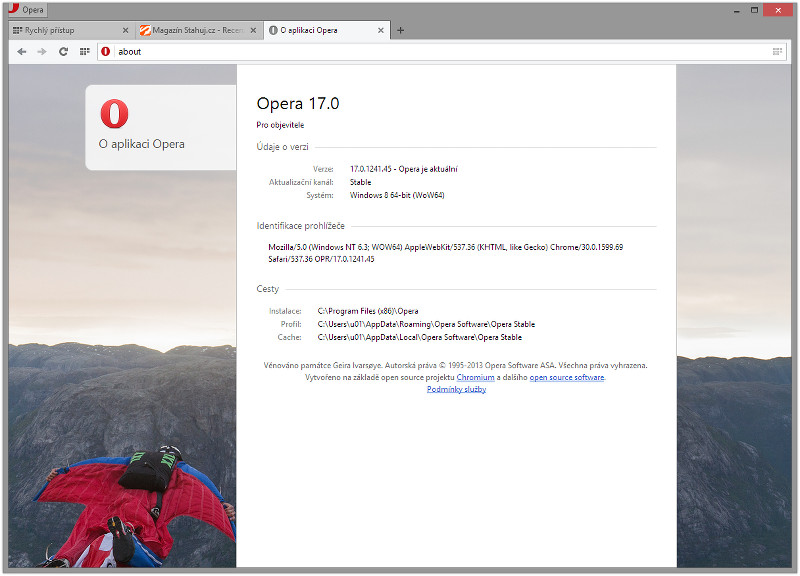This screenshot has width=800, height=576.
Task: Click the Opera badge in address bar
Action: (106, 52)
